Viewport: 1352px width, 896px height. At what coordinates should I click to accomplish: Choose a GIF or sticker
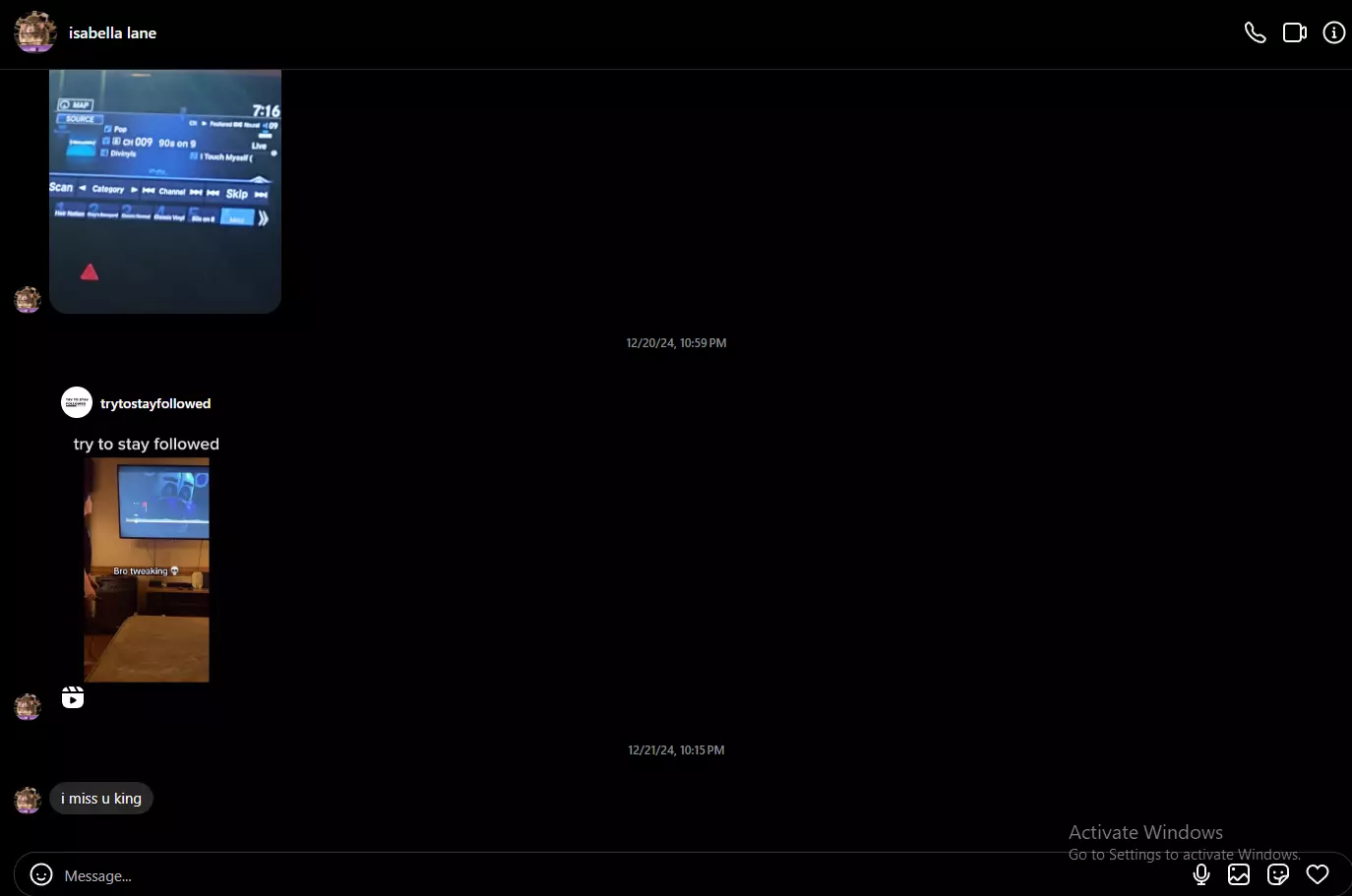1278,874
